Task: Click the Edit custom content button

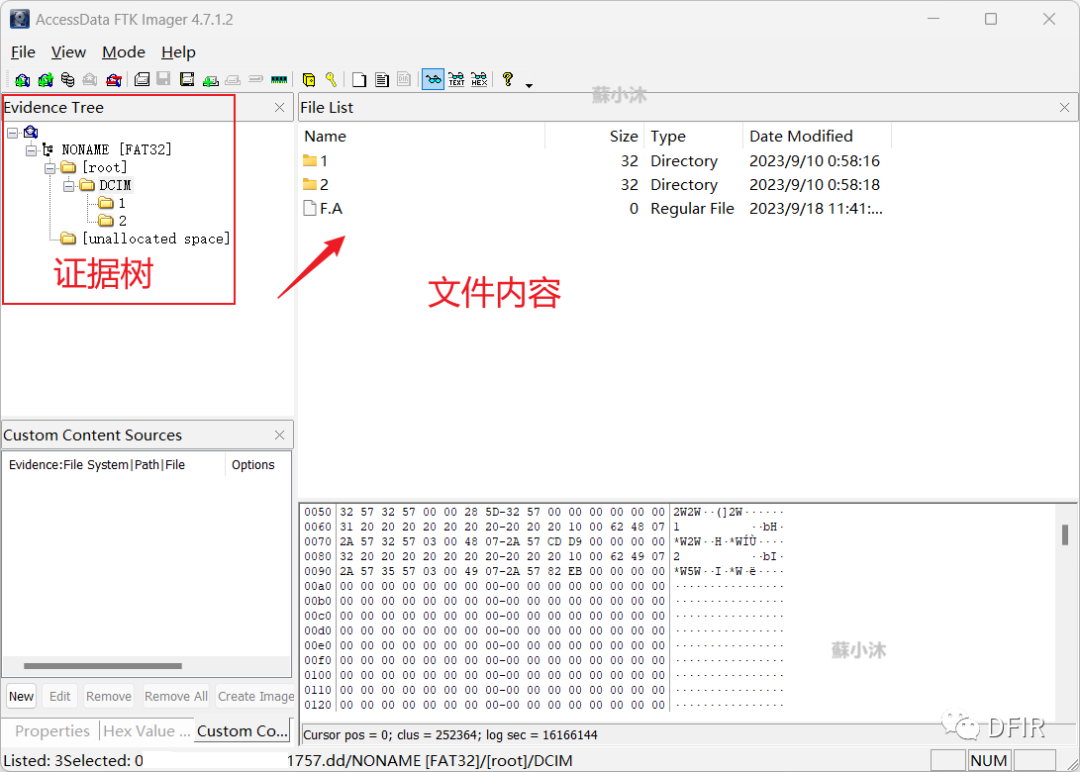Action: click(60, 697)
